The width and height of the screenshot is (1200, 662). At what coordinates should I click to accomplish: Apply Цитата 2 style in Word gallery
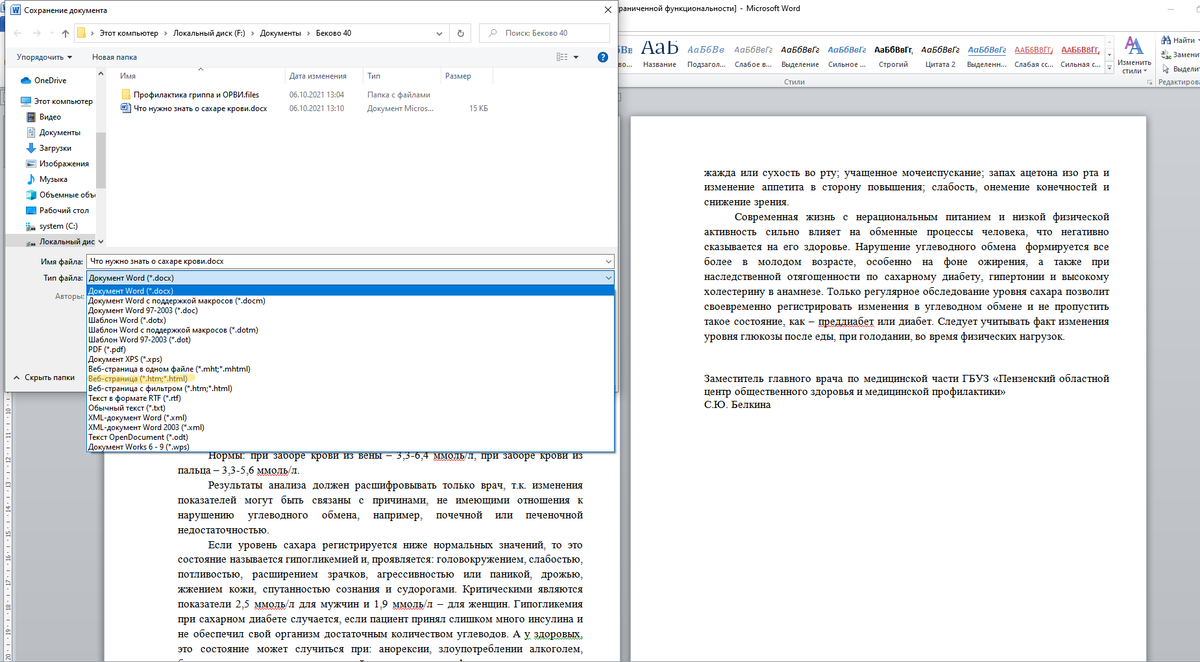point(939,53)
